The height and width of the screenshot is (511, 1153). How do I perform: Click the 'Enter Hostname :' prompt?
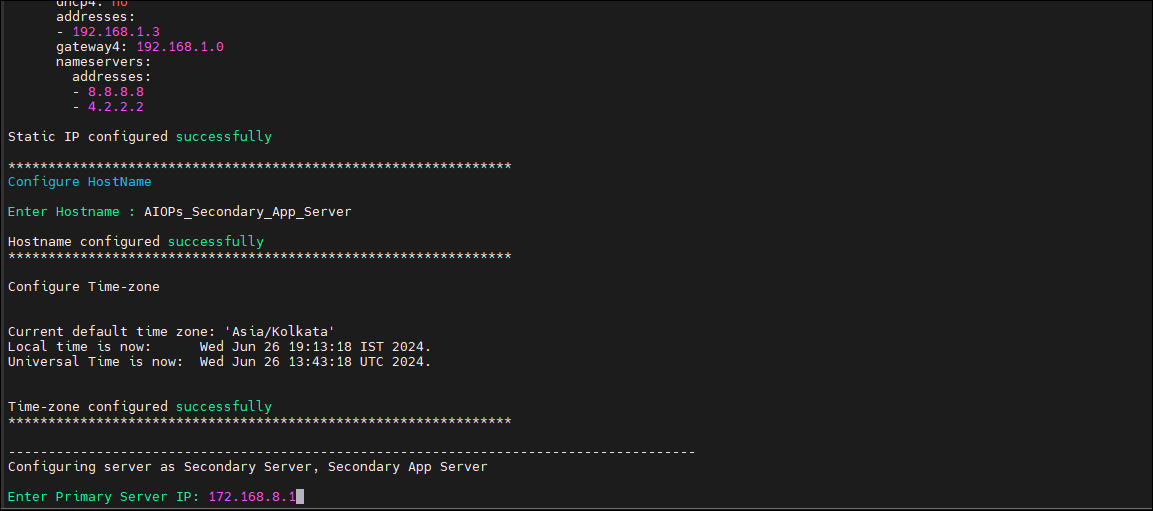click(71, 212)
